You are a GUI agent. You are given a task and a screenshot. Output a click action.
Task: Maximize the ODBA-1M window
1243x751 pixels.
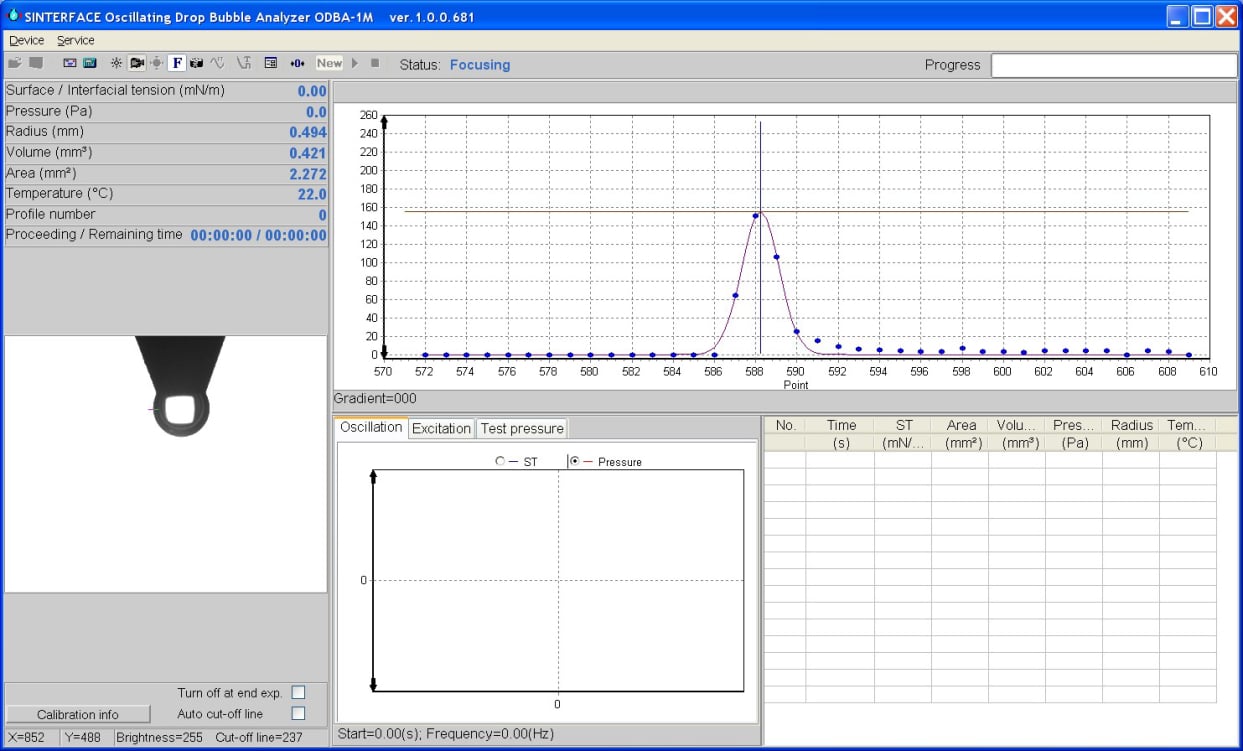click(x=1202, y=16)
